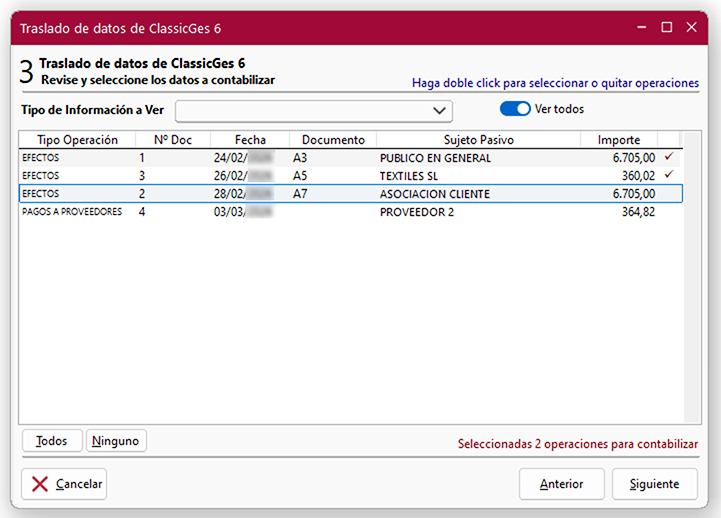Uncheck the checkmark on PUBLICO EN GENERAL row
Image resolution: width=721 pixels, height=518 pixels.
[669, 157]
